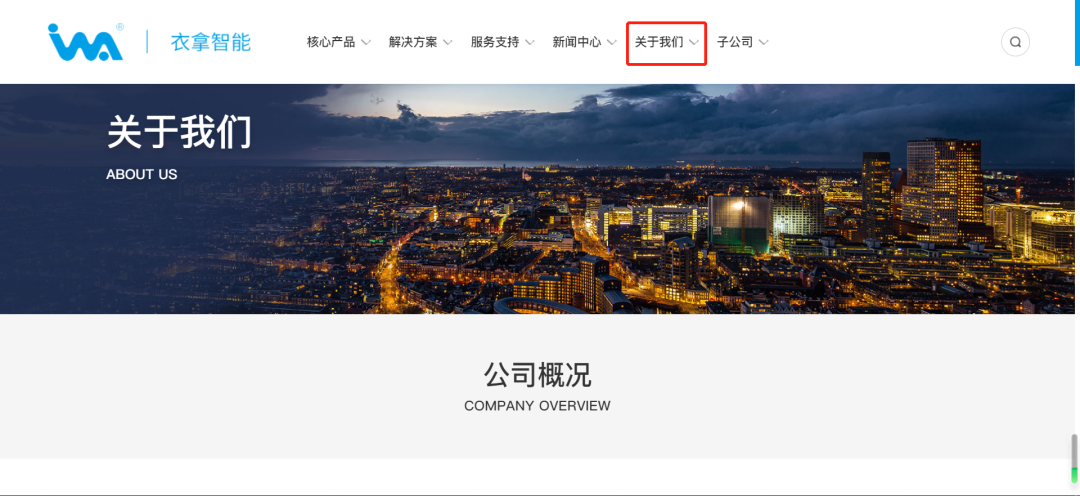The image size is (1080, 496).
Task: Click the 公司概况 section heading
Action: click(x=537, y=375)
